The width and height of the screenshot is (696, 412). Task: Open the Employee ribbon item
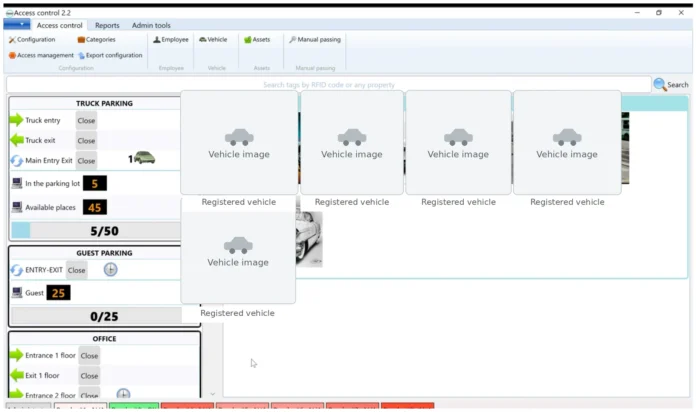[x=171, y=40]
